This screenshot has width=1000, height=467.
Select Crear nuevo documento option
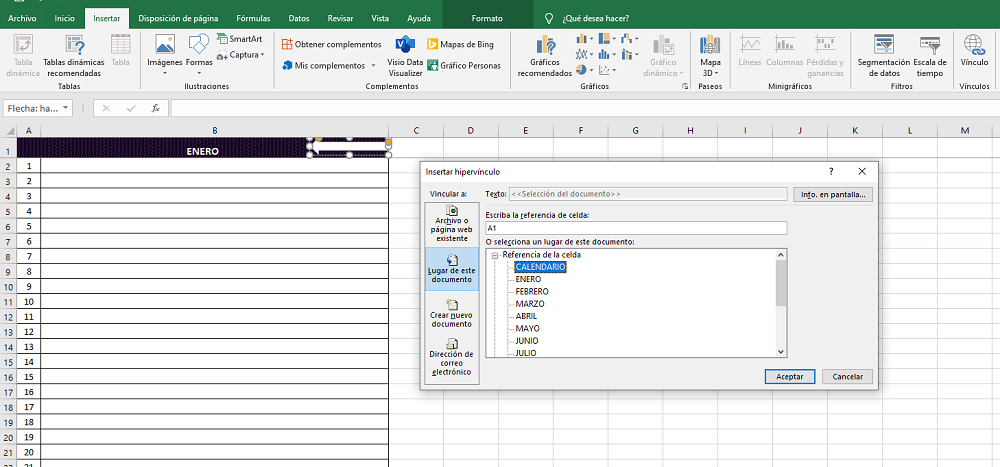452,313
